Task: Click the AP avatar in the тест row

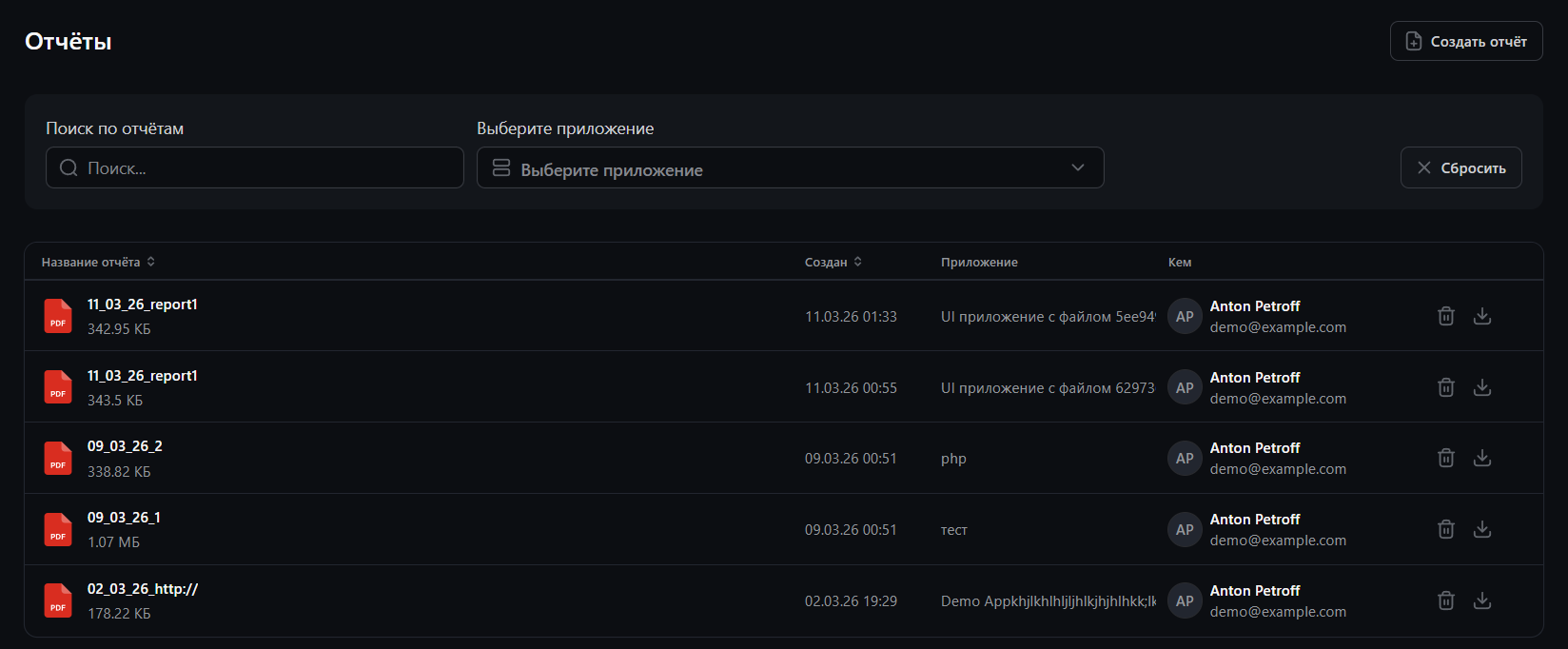Action: tap(1185, 530)
